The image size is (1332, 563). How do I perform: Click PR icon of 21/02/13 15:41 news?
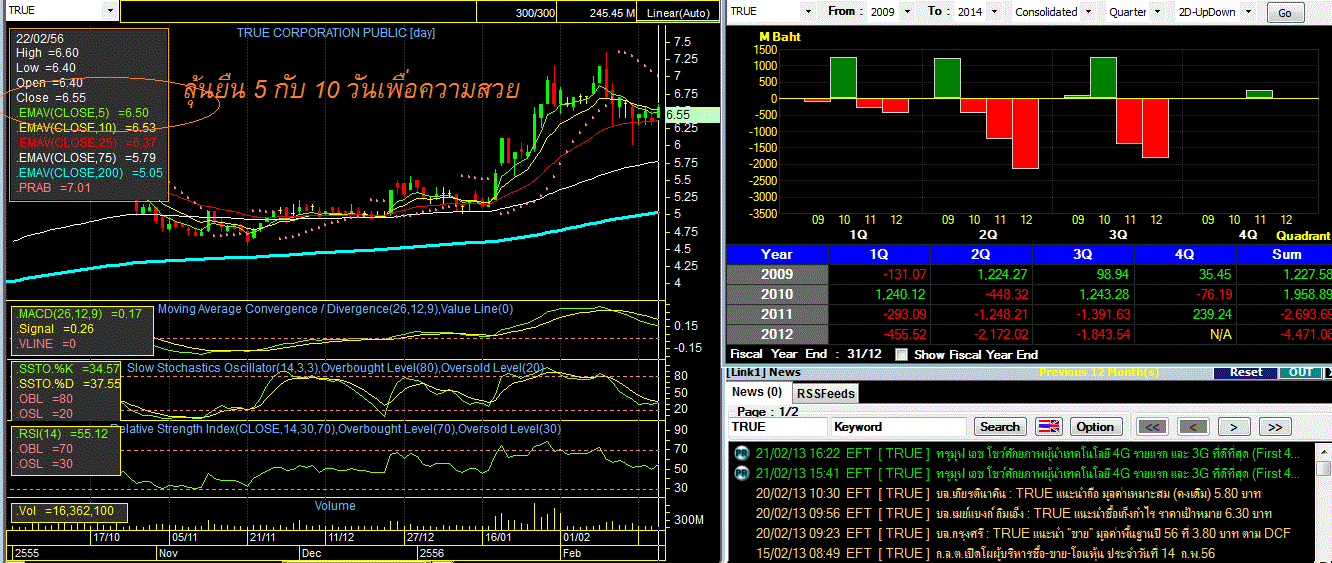coord(741,473)
